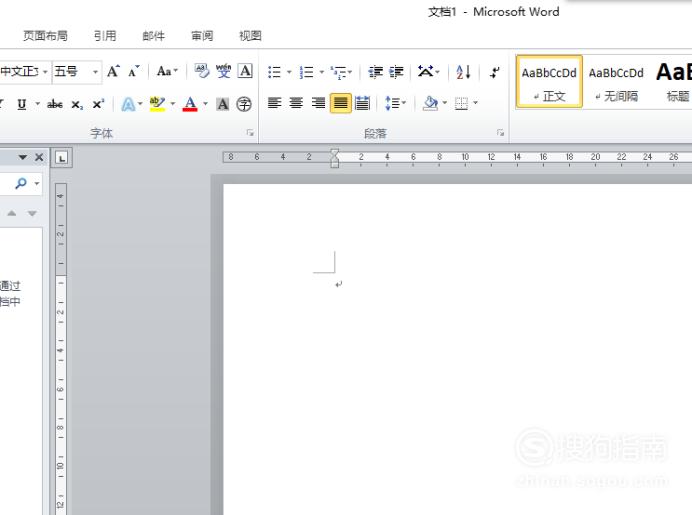Image resolution: width=692 pixels, height=515 pixels.
Task: Open the Phonetic Guide (wén) tool
Action: 223,71
